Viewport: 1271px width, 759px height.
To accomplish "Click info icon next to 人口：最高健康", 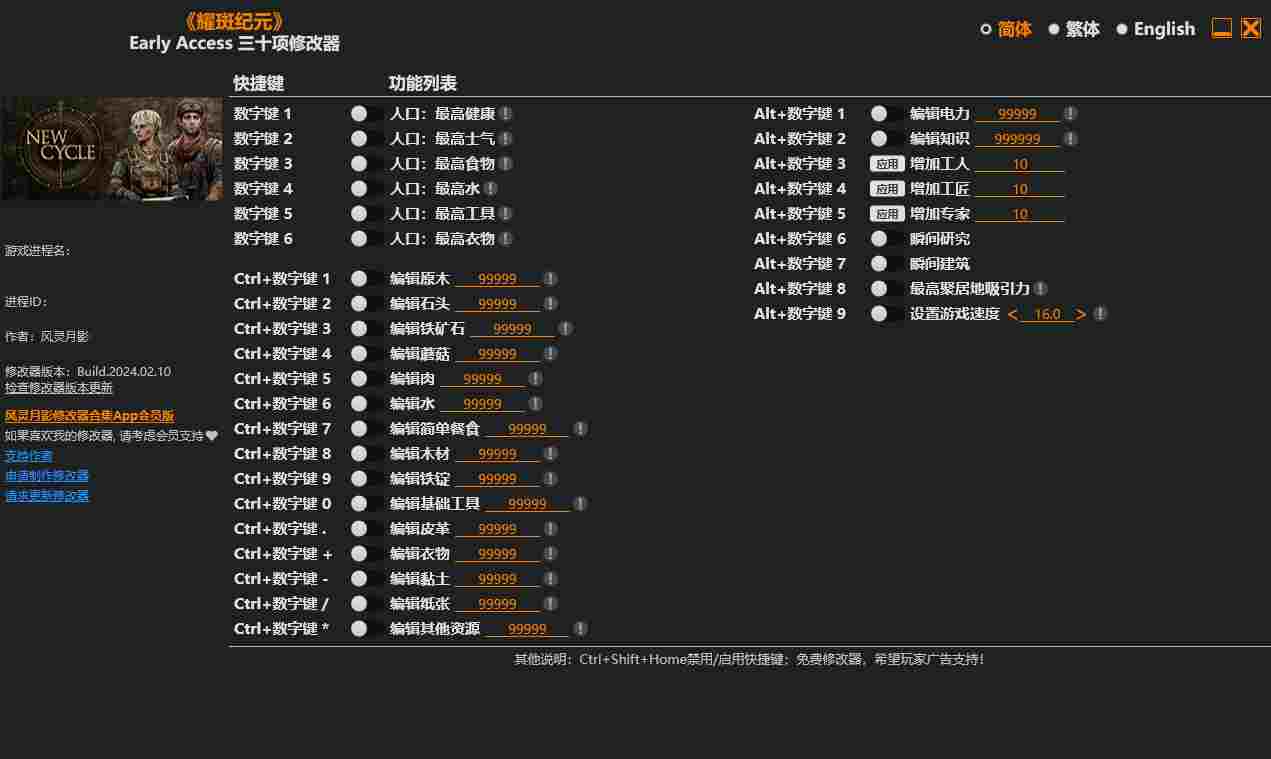I will [x=506, y=114].
